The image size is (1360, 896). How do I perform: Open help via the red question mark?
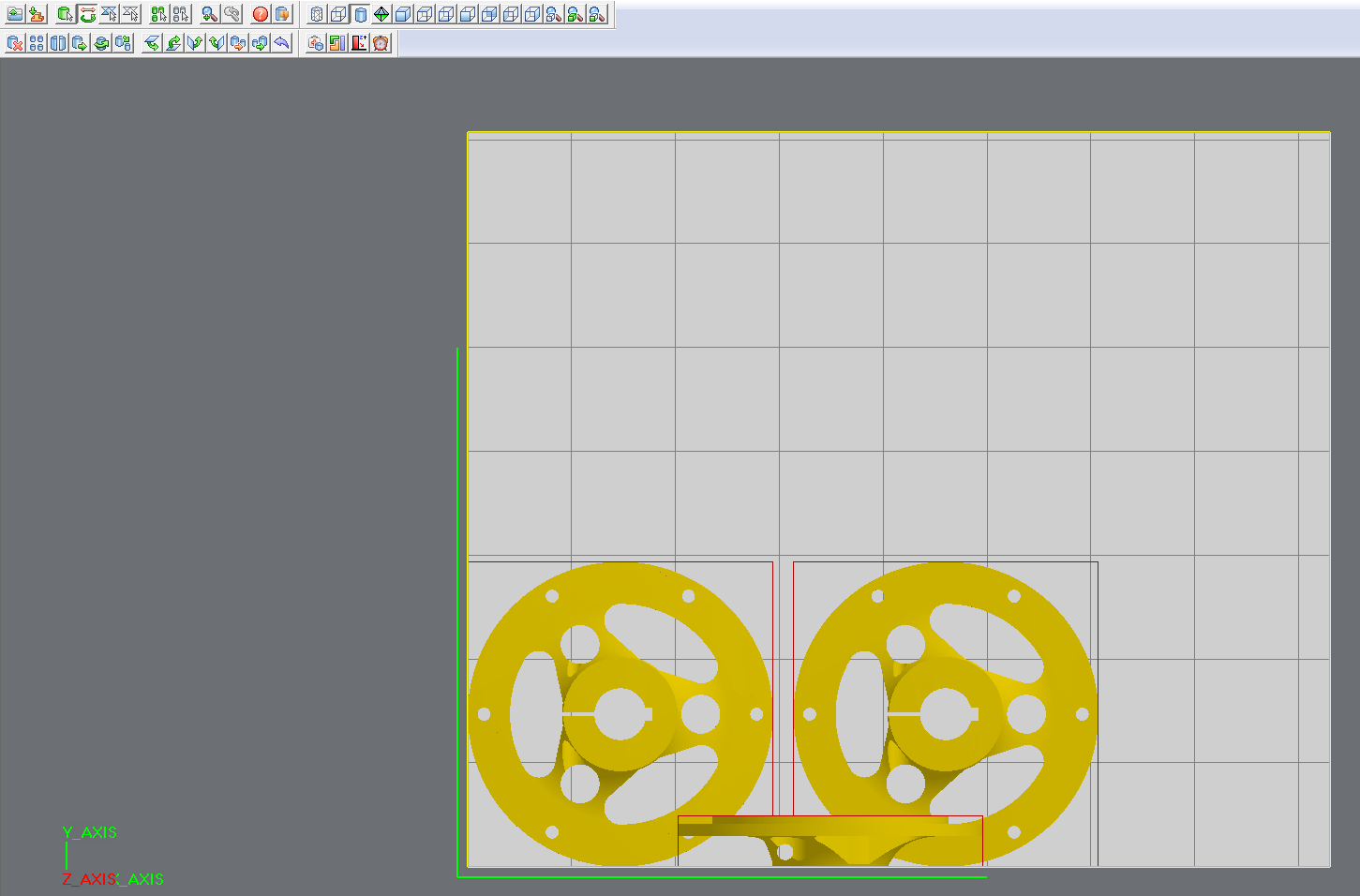click(261, 14)
